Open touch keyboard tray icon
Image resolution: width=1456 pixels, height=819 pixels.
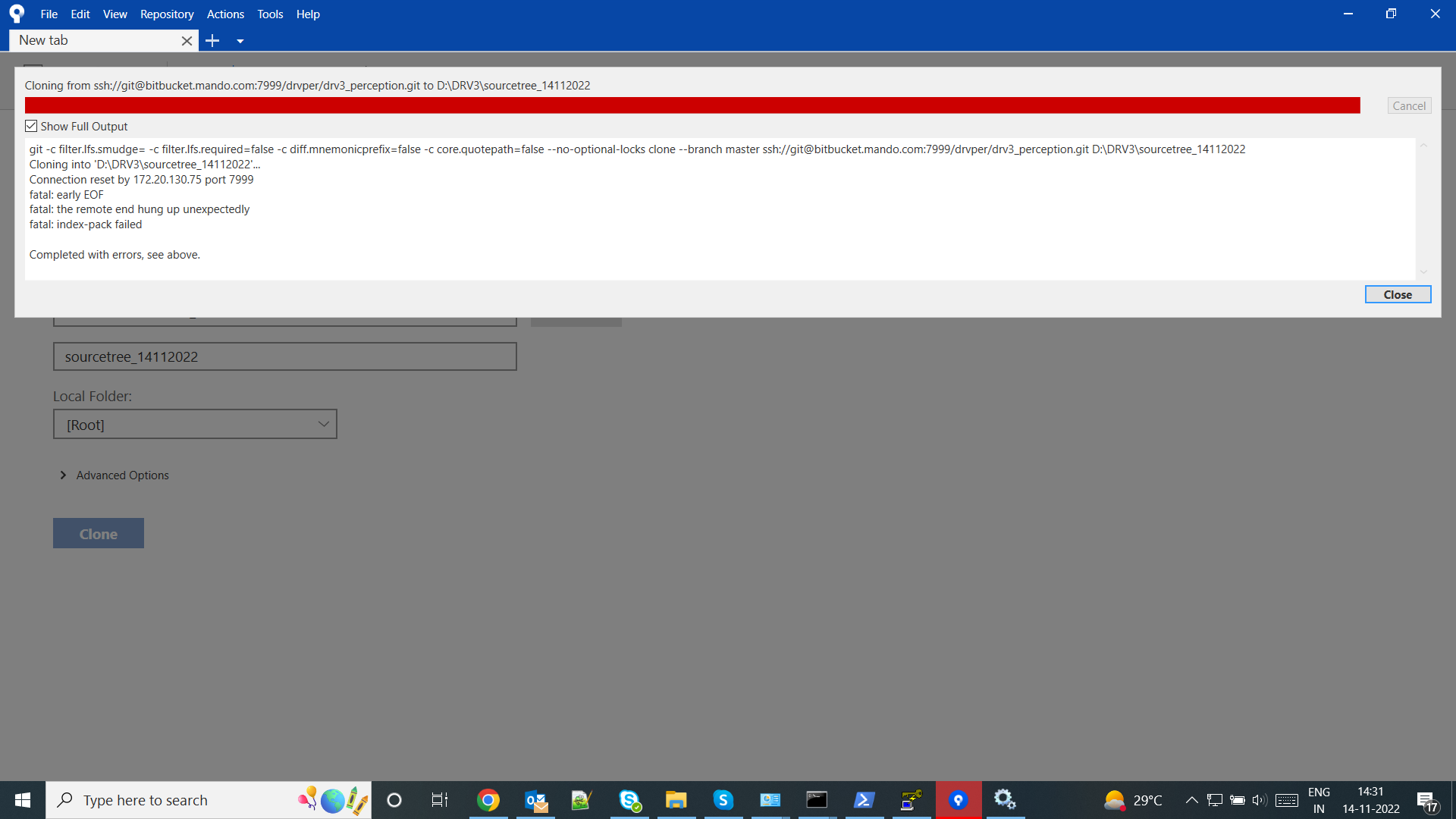click(x=1287, y=800)
